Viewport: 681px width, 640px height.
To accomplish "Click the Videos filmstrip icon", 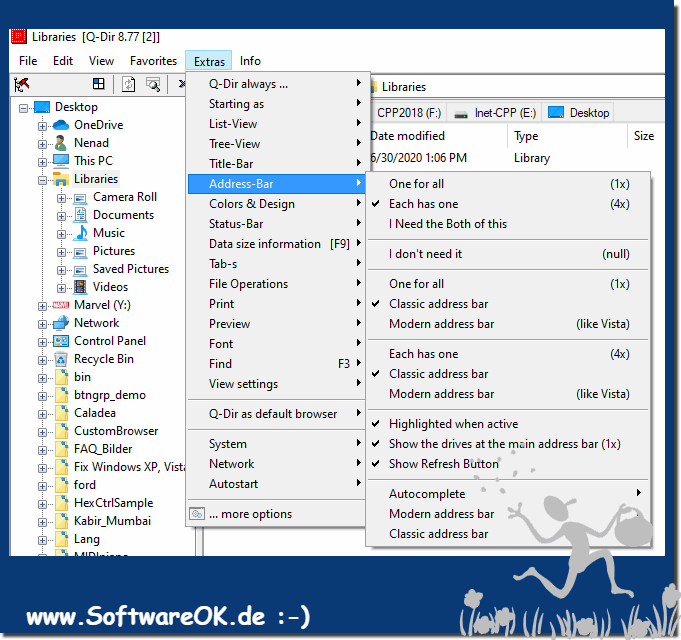I will [x=80, y=287].
